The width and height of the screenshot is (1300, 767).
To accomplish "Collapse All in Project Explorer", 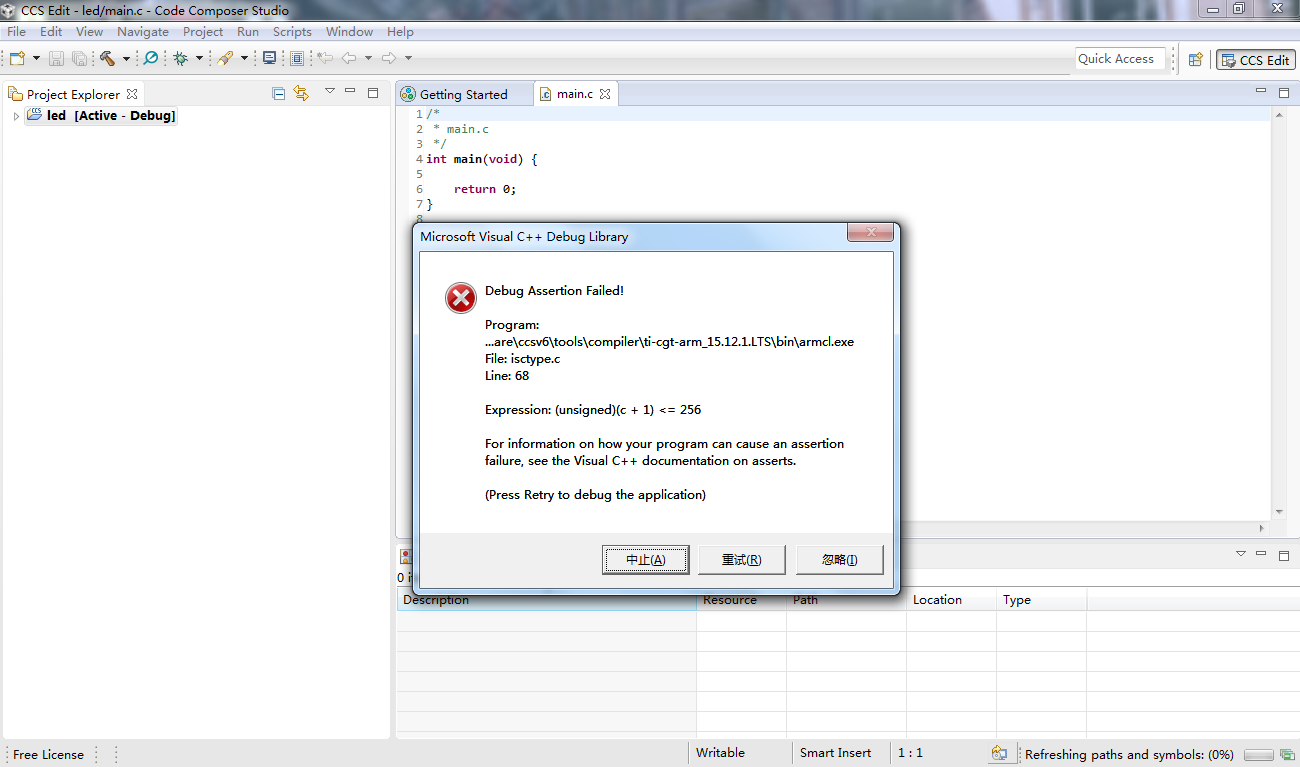I will coord(279,94).
